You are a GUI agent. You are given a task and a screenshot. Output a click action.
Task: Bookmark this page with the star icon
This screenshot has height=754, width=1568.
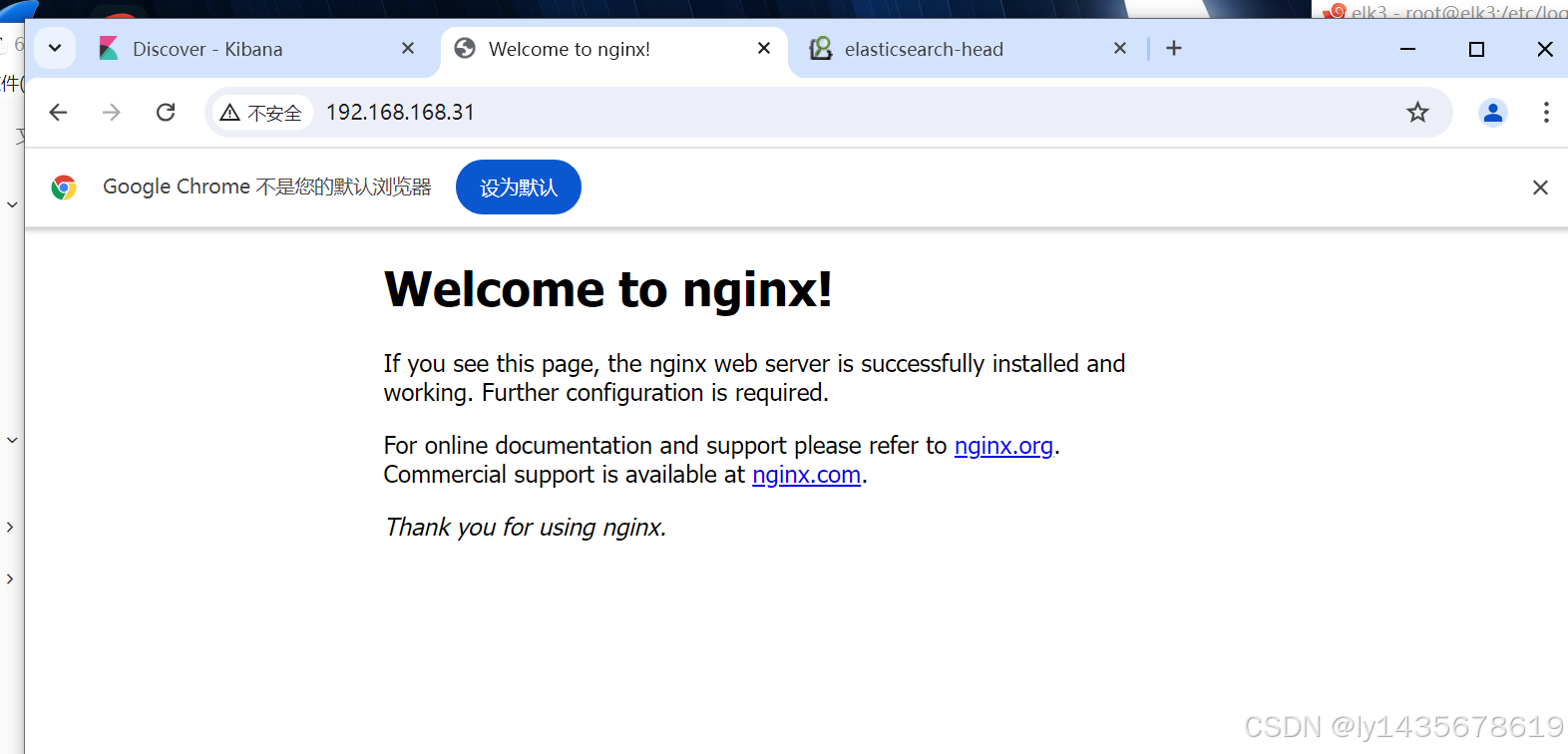[x=1417, y=113]
